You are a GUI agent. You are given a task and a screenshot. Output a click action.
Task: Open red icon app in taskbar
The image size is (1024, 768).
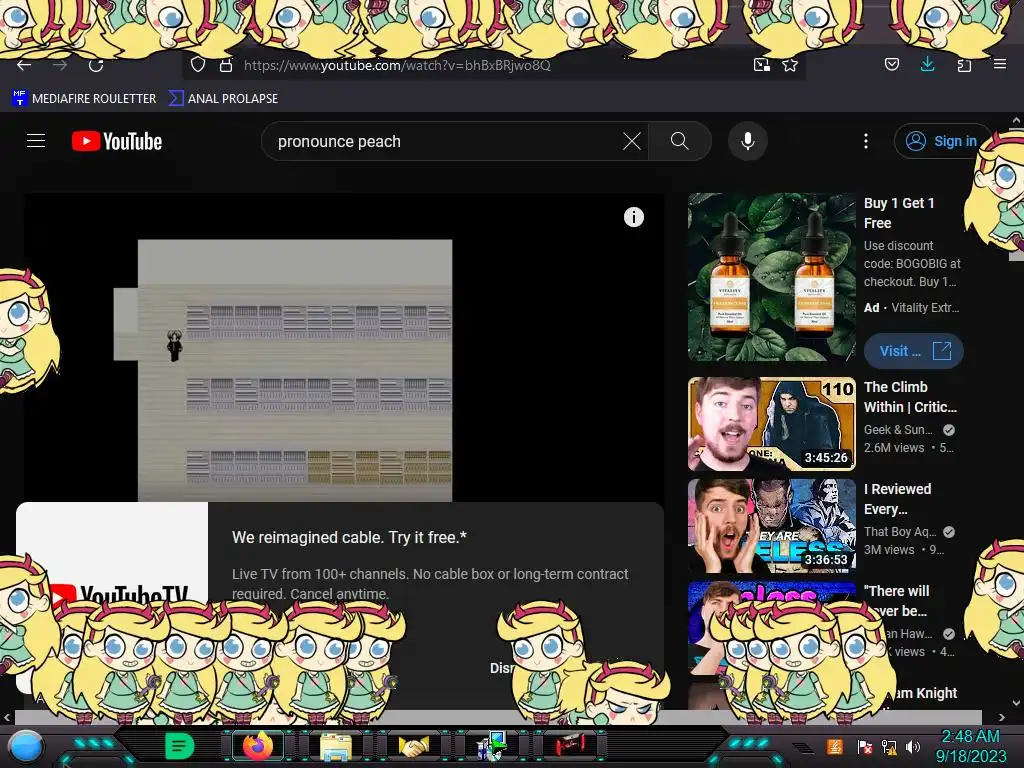[x=570, y=746]
